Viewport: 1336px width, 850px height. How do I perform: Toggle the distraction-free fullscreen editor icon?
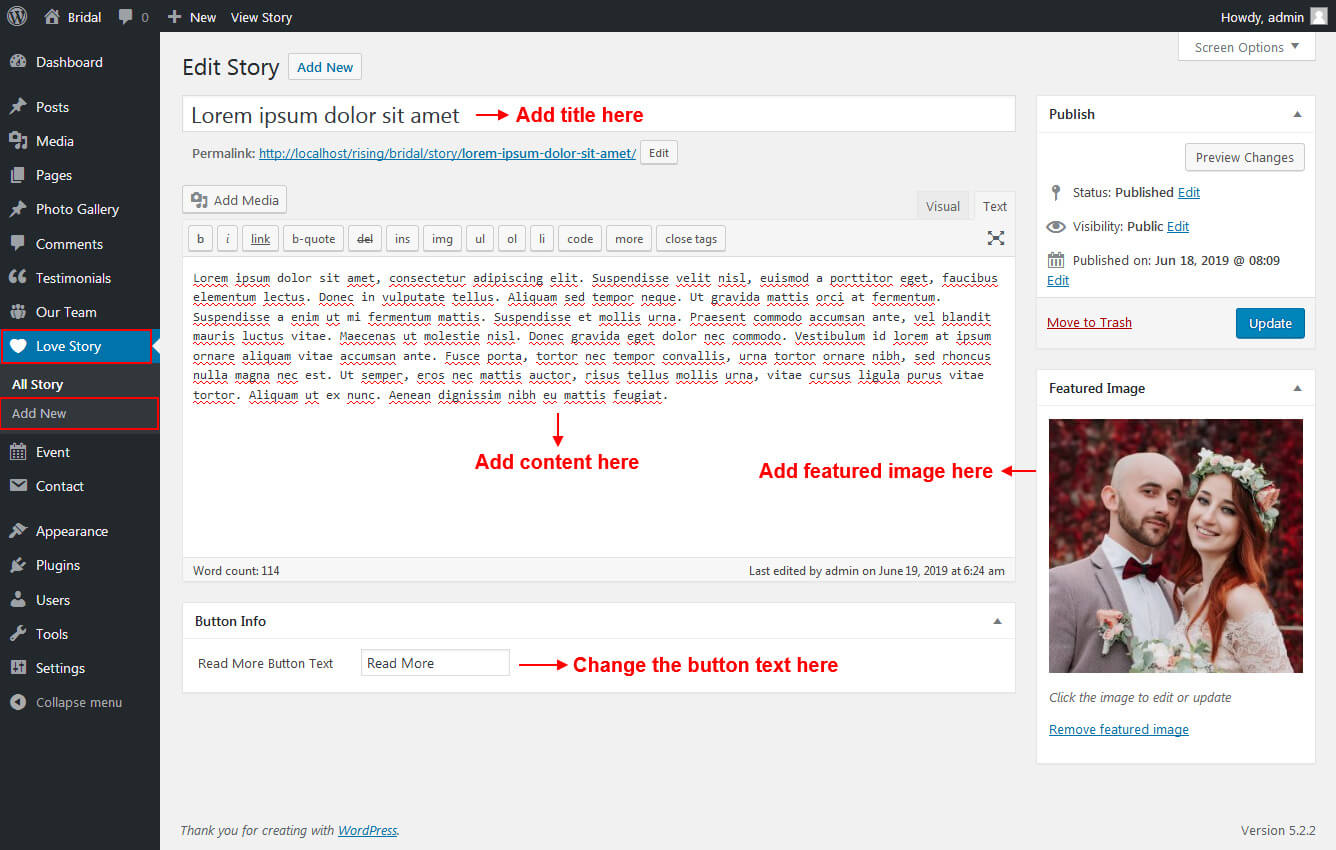(x=995, y=238)
